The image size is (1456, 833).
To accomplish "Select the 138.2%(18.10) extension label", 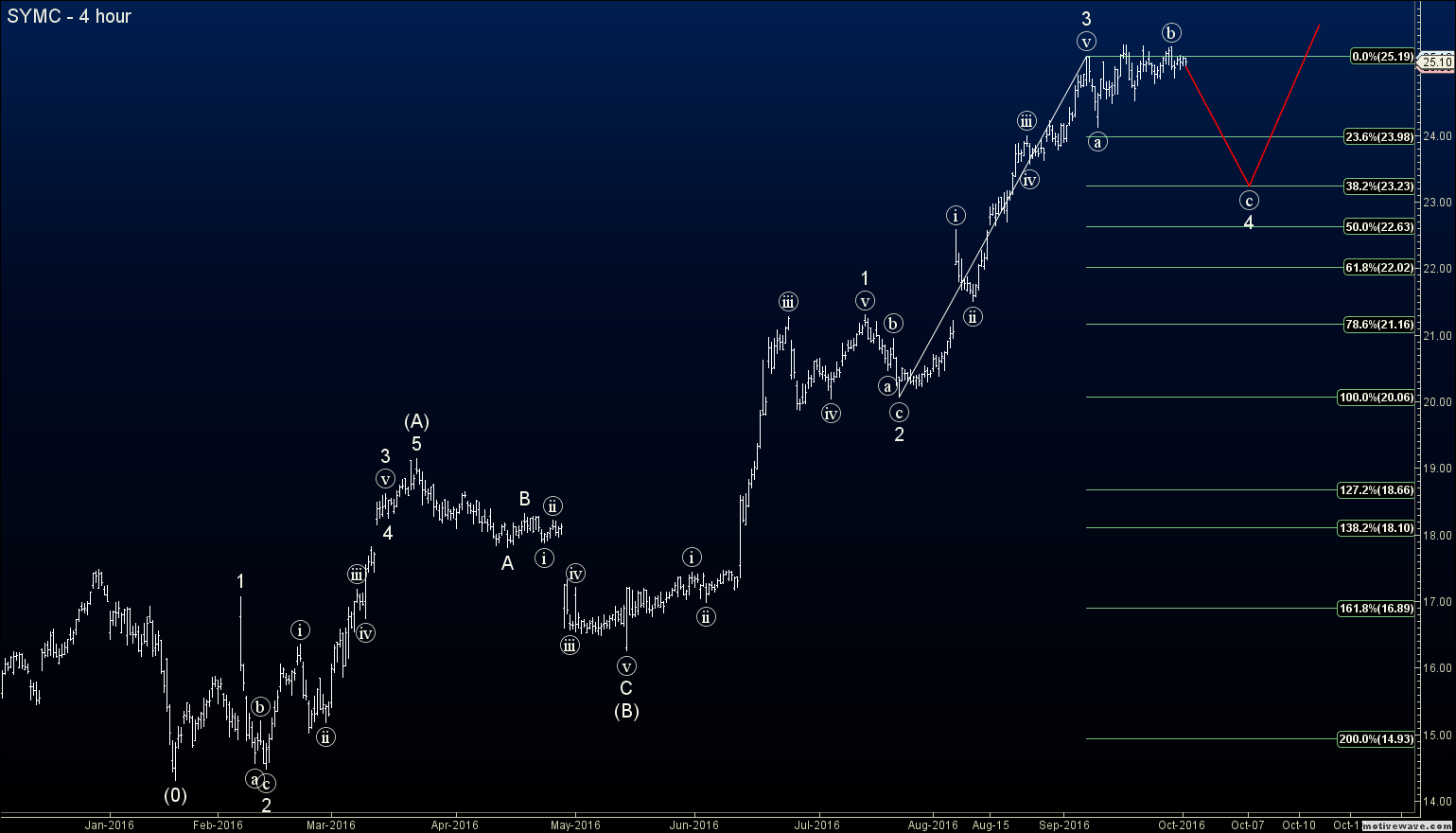I will [1377, 528].
